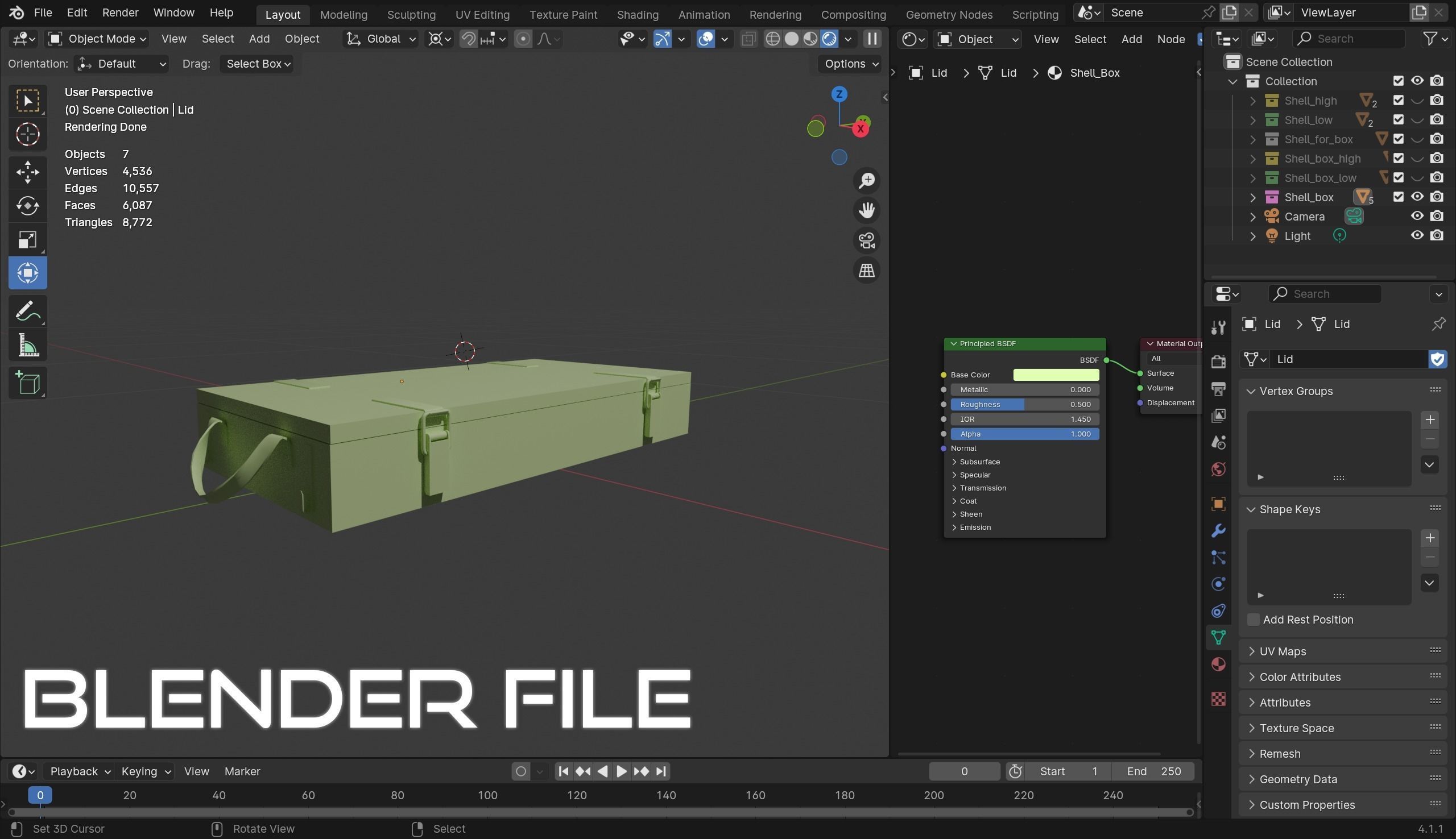Open the Scene properties tab

coord(1218,442)
